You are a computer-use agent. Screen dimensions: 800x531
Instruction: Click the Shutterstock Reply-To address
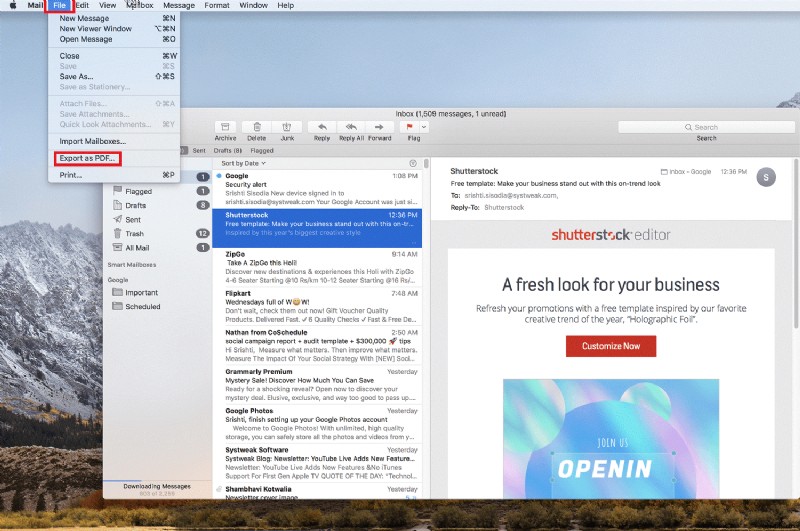coord(504,207)
